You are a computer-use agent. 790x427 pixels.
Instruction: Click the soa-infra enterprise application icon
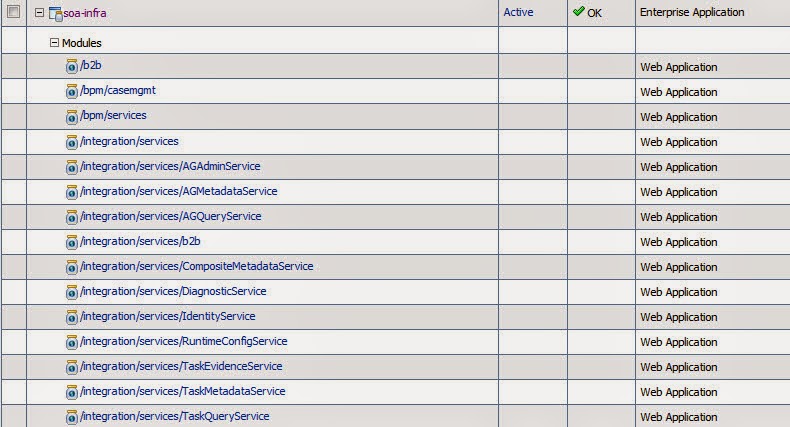click(55, 13)
